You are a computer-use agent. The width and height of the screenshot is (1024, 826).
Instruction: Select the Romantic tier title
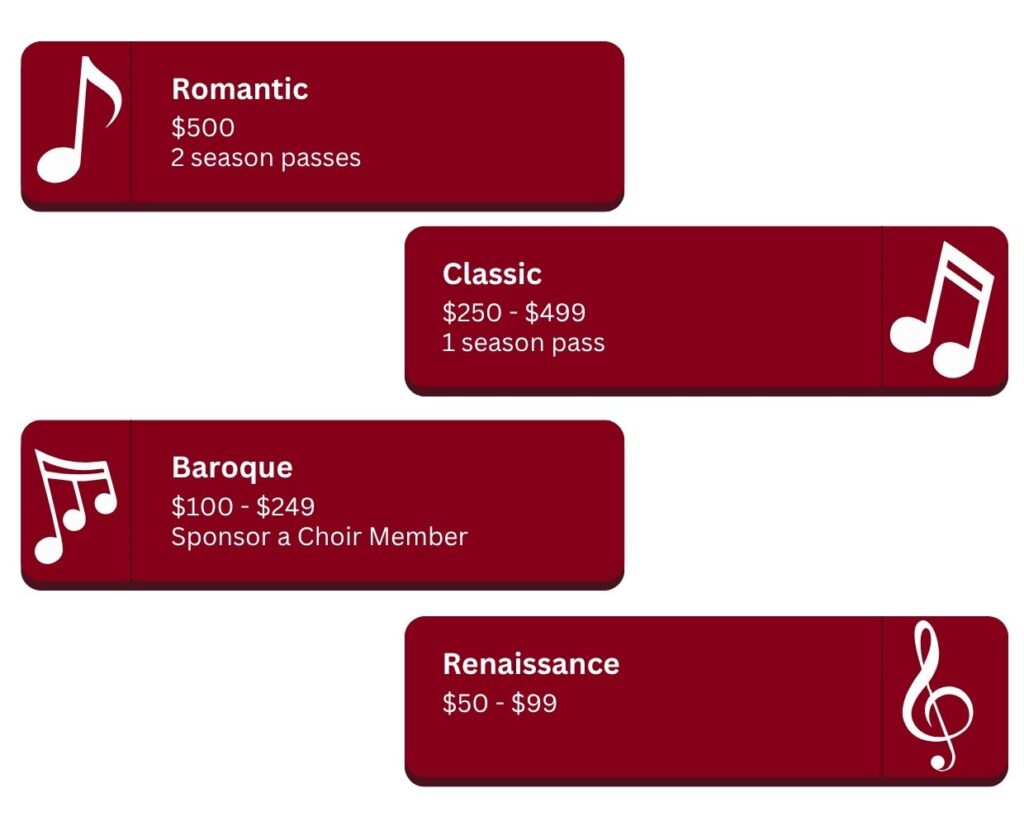240,89
